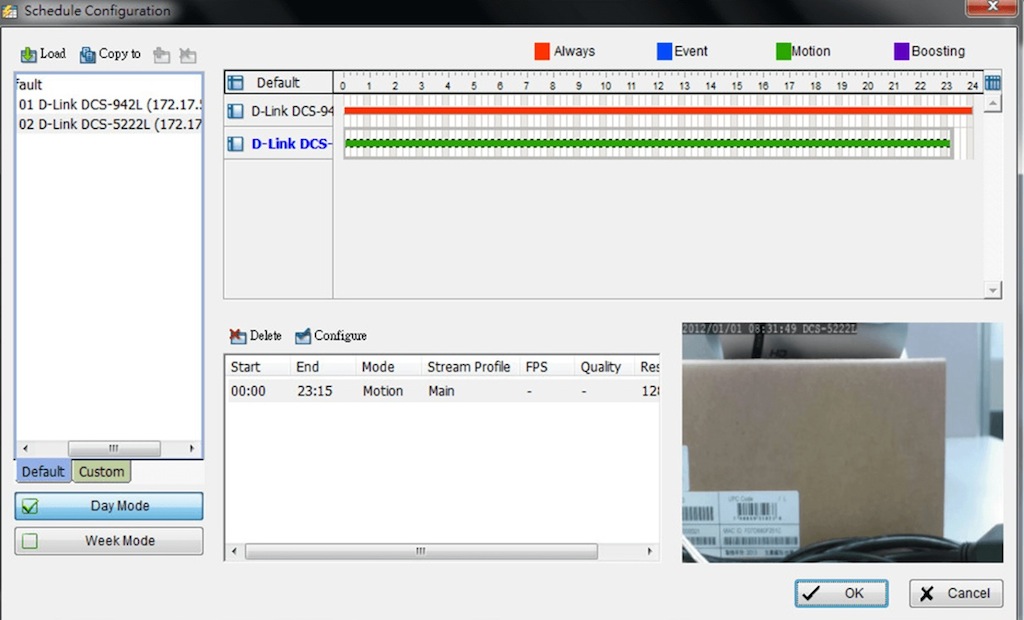Click the Copy to icon
This screenshot has height=620, width=1024.
pyautogui.click(x=88, y=54)
